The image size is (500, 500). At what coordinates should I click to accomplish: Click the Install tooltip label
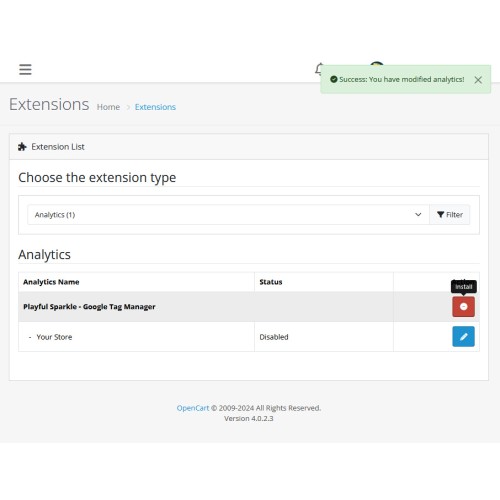pyautogui.click(x=464, y=287)
